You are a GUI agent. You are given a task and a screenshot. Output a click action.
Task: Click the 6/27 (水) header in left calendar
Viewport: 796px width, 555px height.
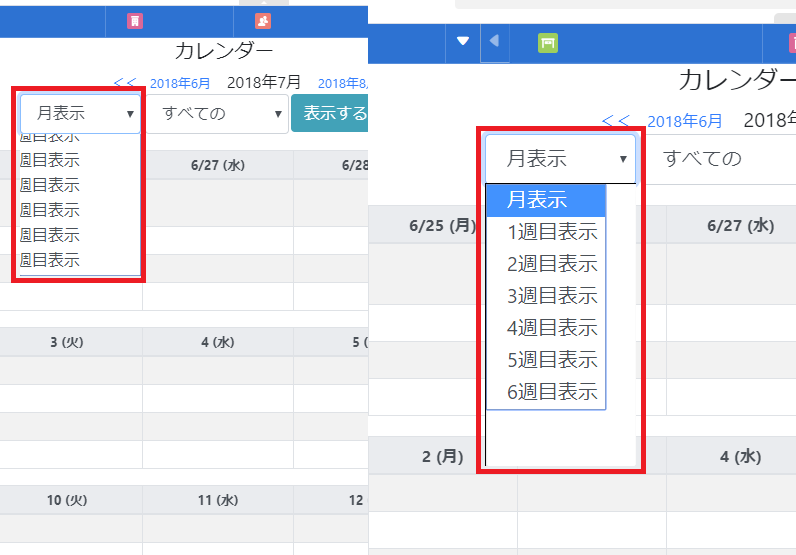(x=218, y=165)
